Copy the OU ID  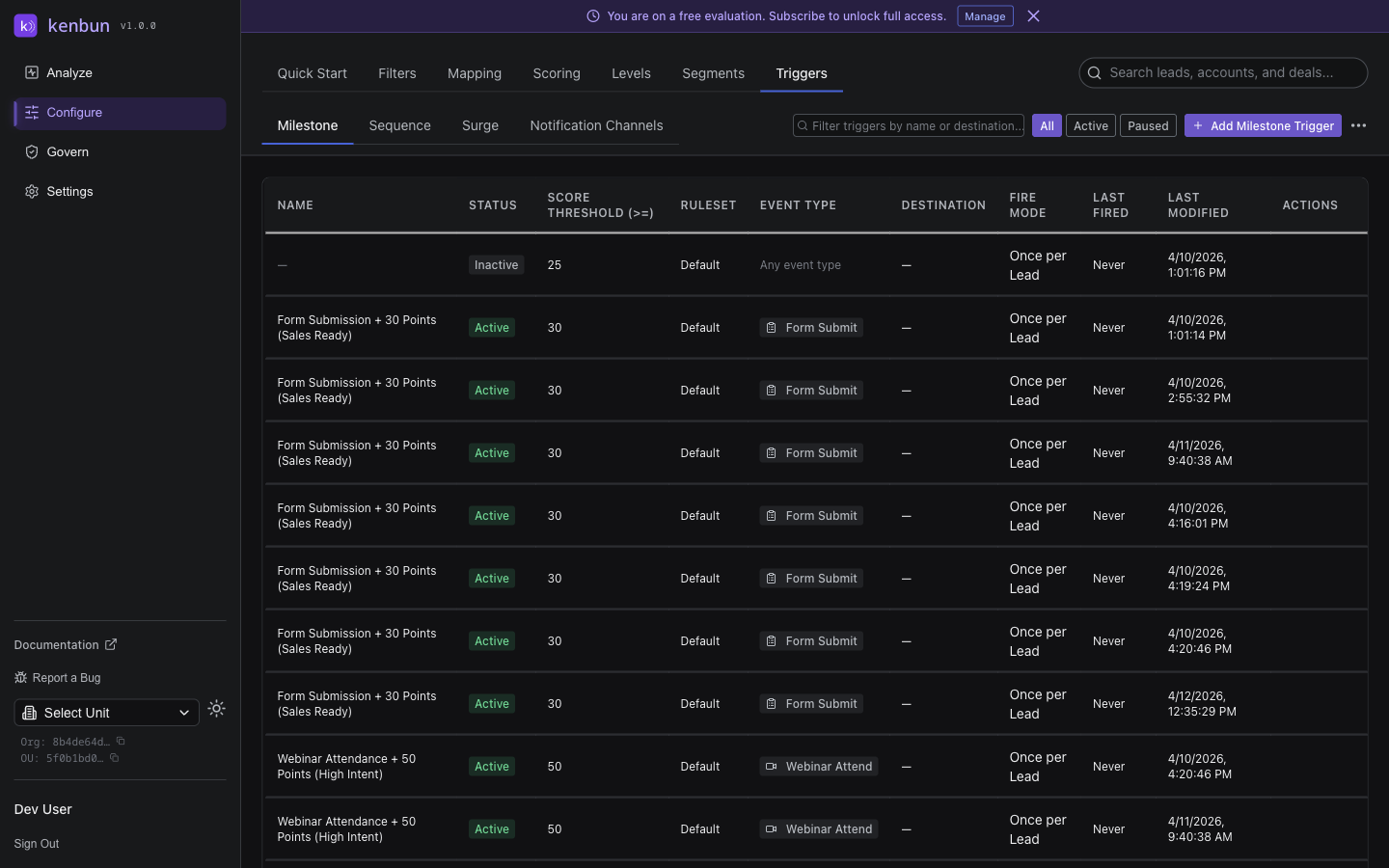pos(114,758)
